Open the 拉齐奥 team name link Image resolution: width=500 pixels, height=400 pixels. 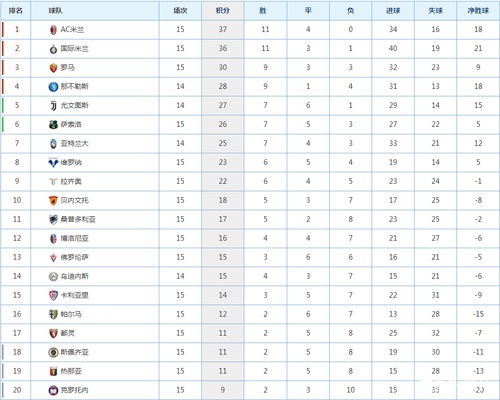point(71,181)
